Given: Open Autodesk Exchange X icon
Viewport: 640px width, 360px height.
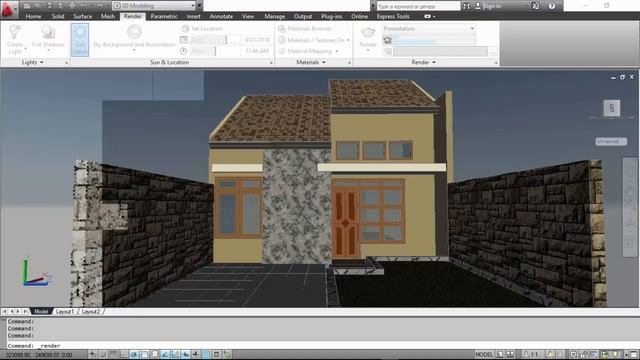Looking at the screenshot, I should click(536, 6).
